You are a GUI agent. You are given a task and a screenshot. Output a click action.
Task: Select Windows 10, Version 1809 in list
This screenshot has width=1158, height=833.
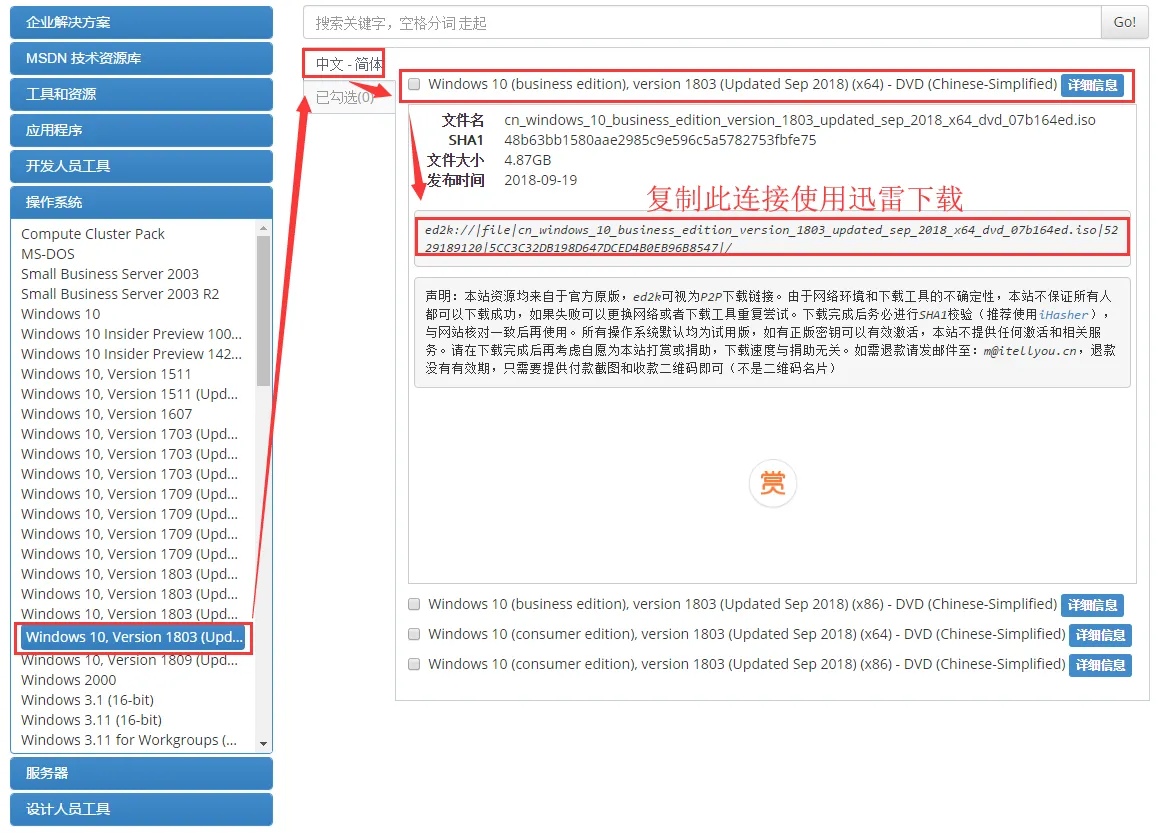pos(129,660)
